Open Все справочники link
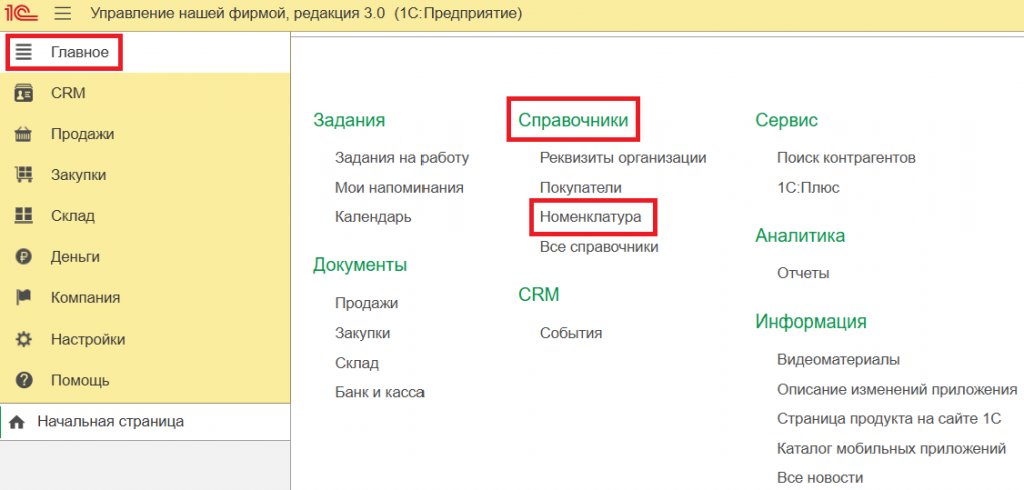Image resolution: width=1024 pixels, height=490 pixels. pos(599,247)
